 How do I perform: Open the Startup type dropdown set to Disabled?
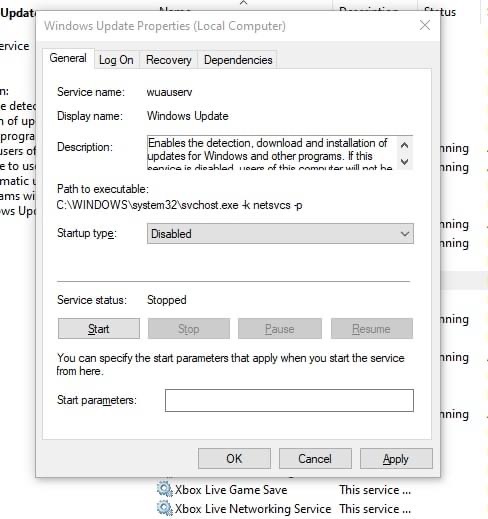pyautogui.click(x=280, y=234)
